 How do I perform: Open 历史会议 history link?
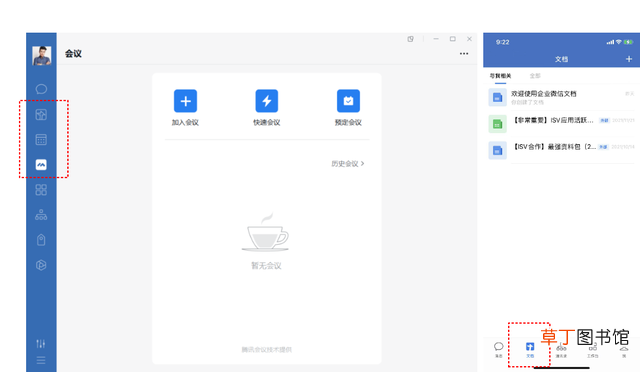tap(348, 164)
